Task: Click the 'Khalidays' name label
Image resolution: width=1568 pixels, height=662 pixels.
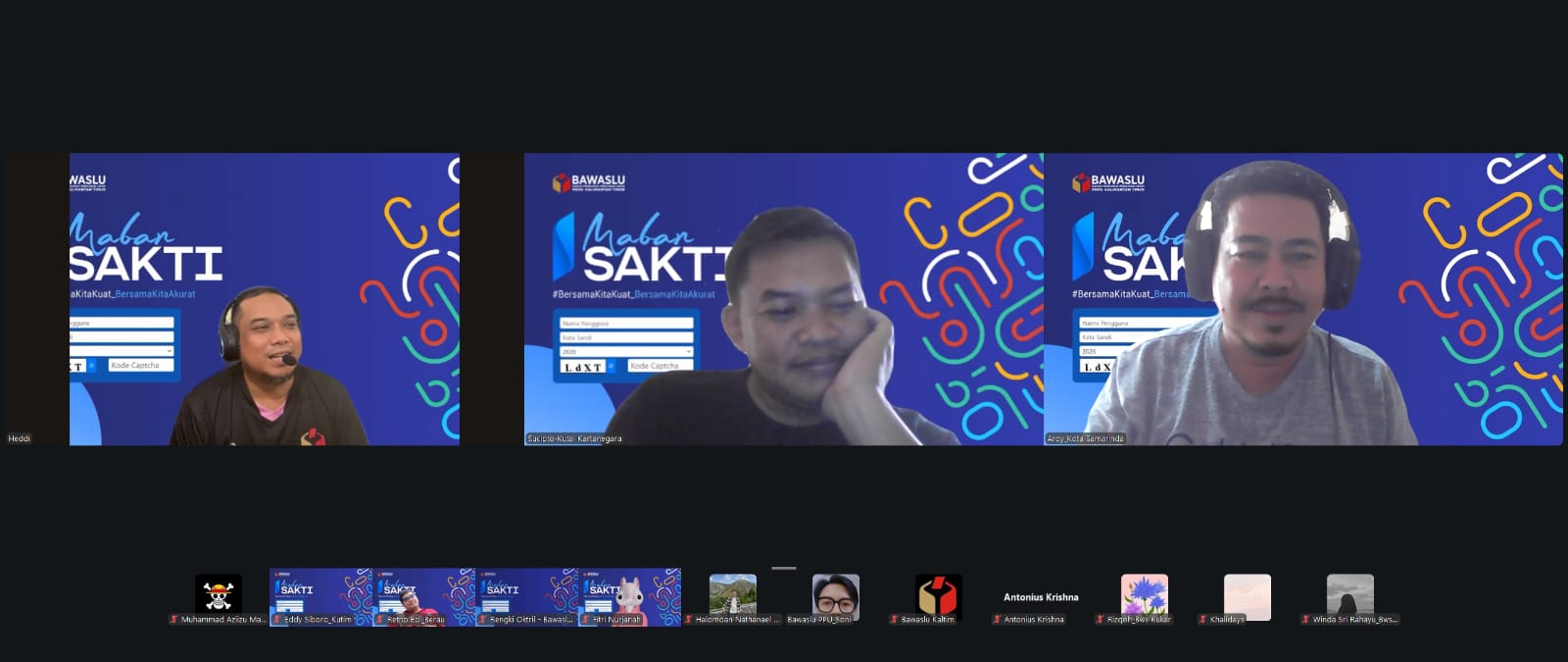Action: coord(1227,620)
